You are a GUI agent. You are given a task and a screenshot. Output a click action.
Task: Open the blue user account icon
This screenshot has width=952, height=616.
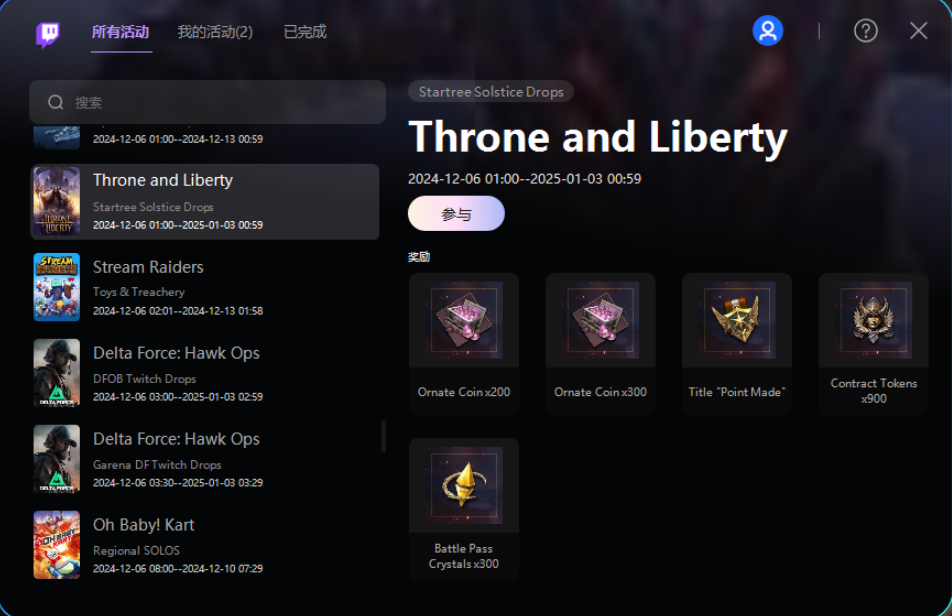767,30
